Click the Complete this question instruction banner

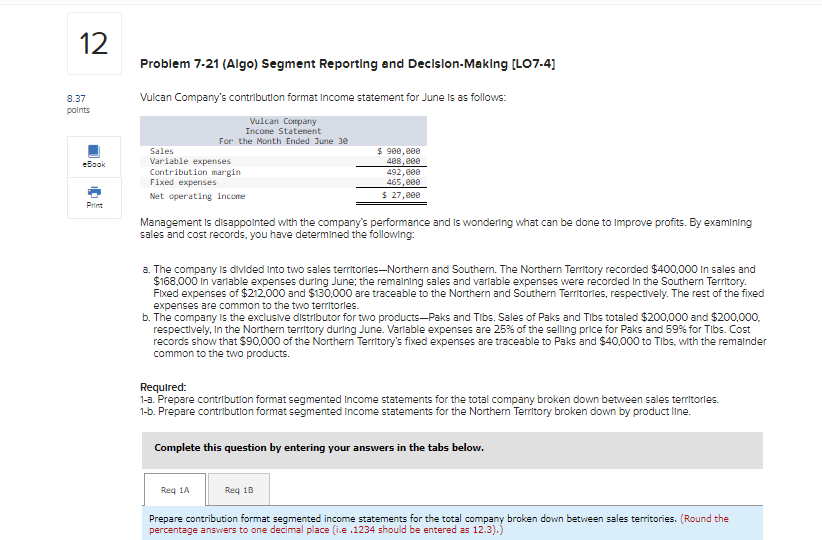point(452,450)
